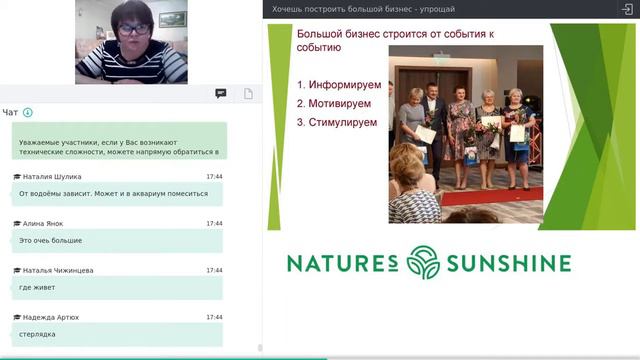Open the chat tab icon
The image size is (640, 360).
pyautogui.click(x=221, y=93)
